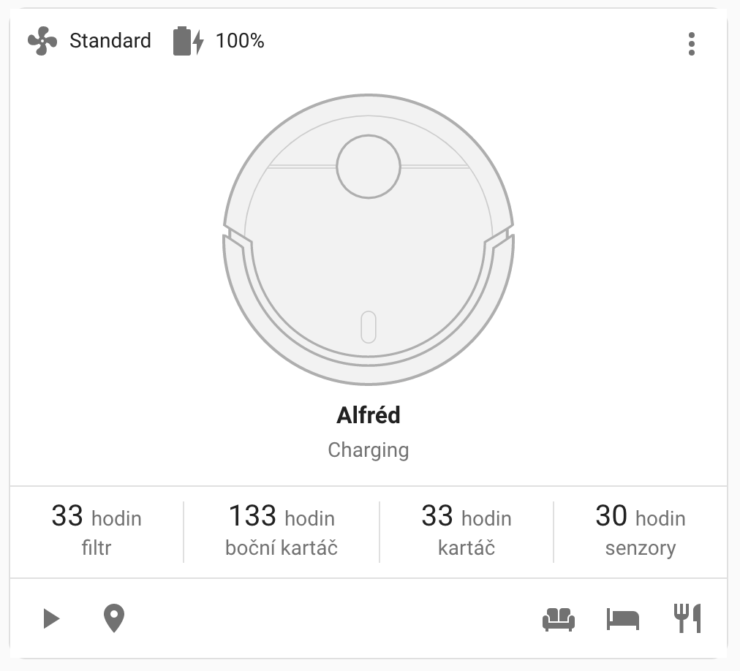Click the 133 hodin value
The width and height of the screenshot is (740, 671).
(x=282, y=516)
